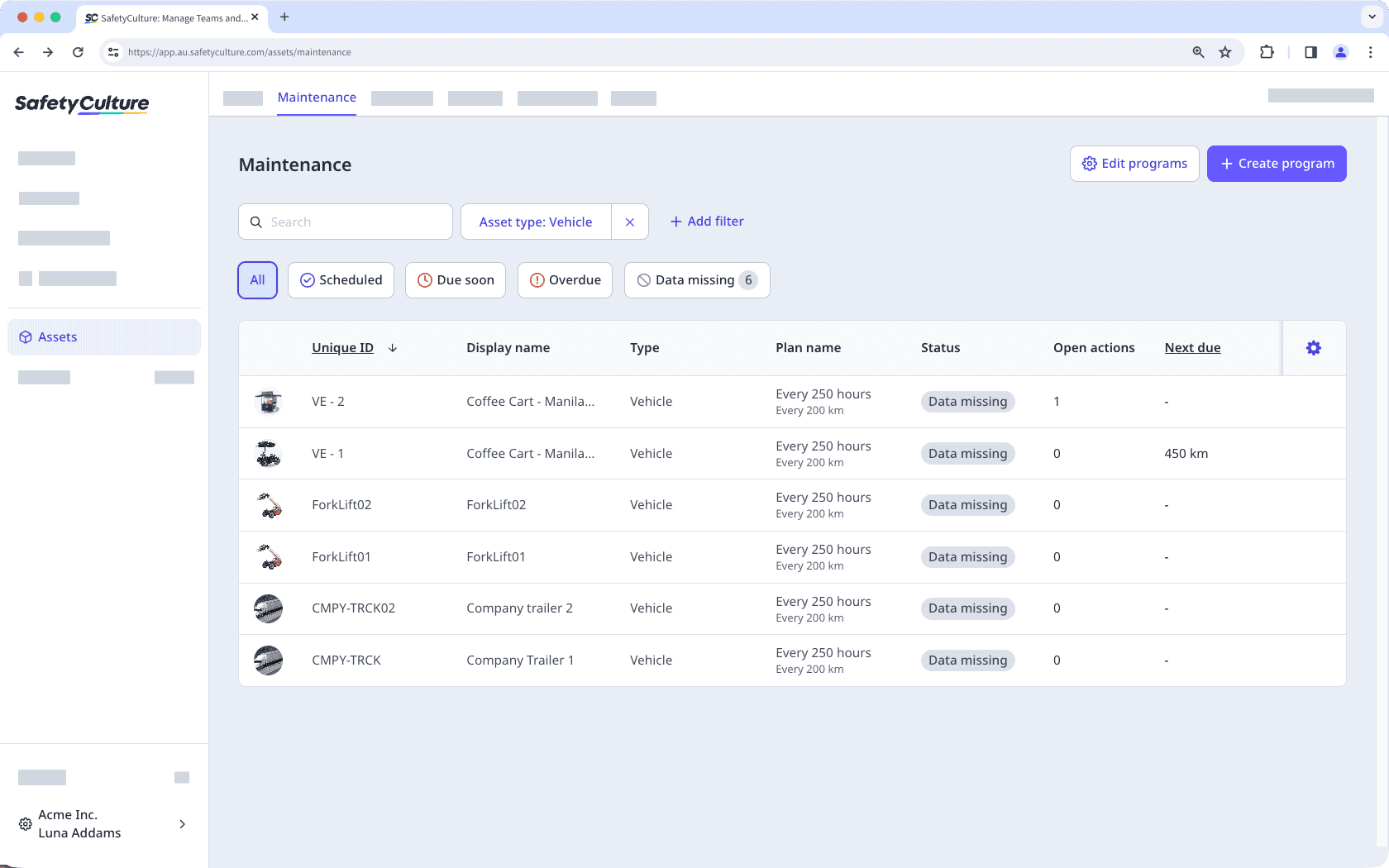Select the Assets icon in the sidebar
Screen dimensions: 1389x868
pyautogui.click(x=25, y=336)
